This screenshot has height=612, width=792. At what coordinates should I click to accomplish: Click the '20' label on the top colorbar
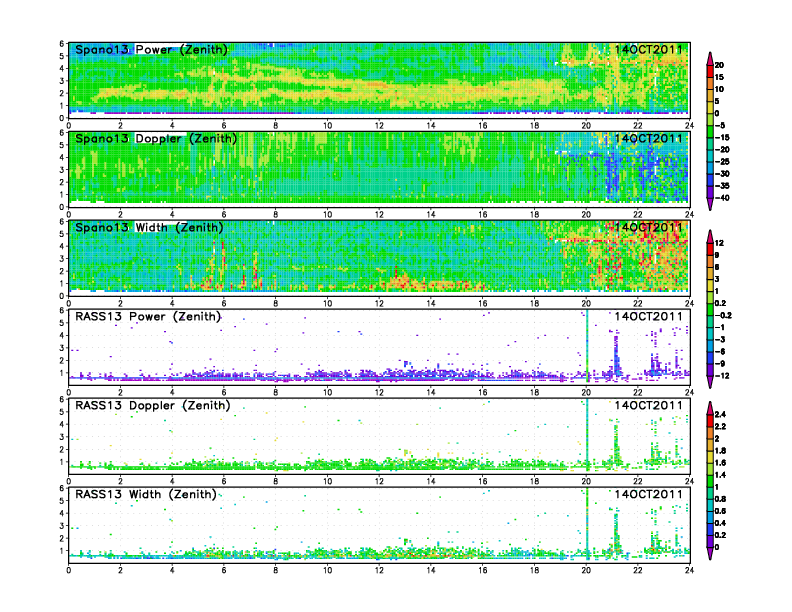719,65
